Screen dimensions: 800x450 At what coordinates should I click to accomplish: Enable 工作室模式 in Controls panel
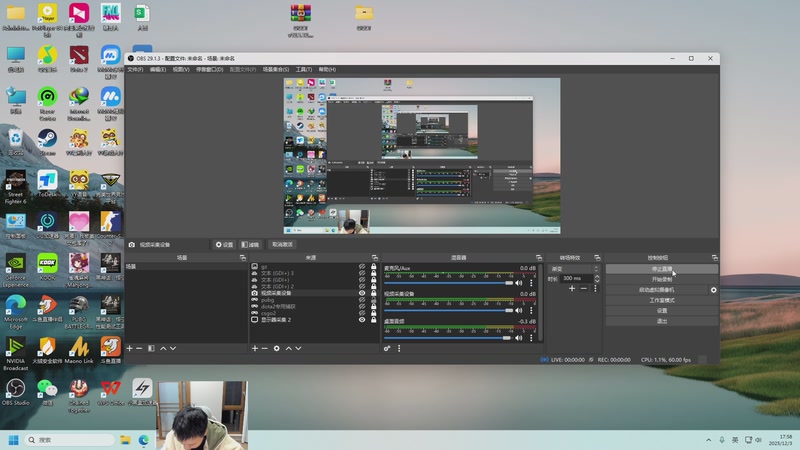tap(662, 300)
